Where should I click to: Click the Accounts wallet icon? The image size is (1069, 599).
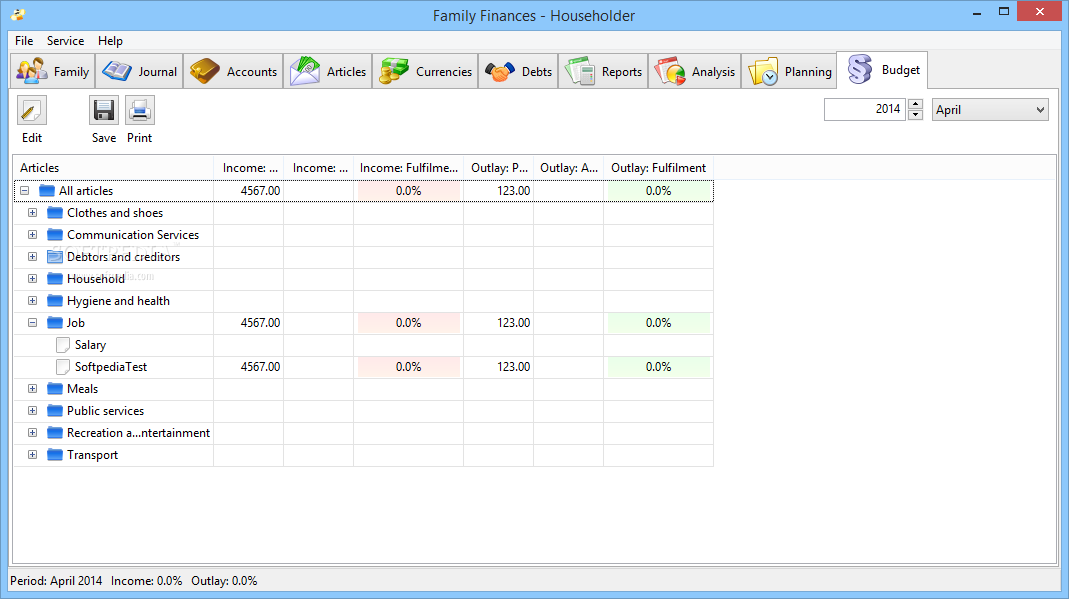point(205,71)
